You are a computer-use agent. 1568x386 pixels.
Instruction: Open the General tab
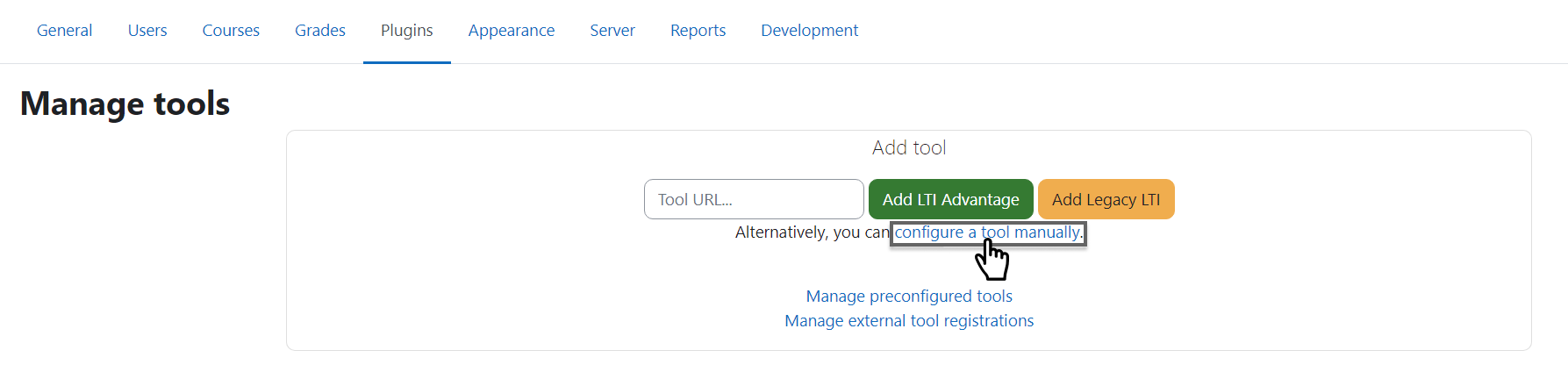(64, 31)
